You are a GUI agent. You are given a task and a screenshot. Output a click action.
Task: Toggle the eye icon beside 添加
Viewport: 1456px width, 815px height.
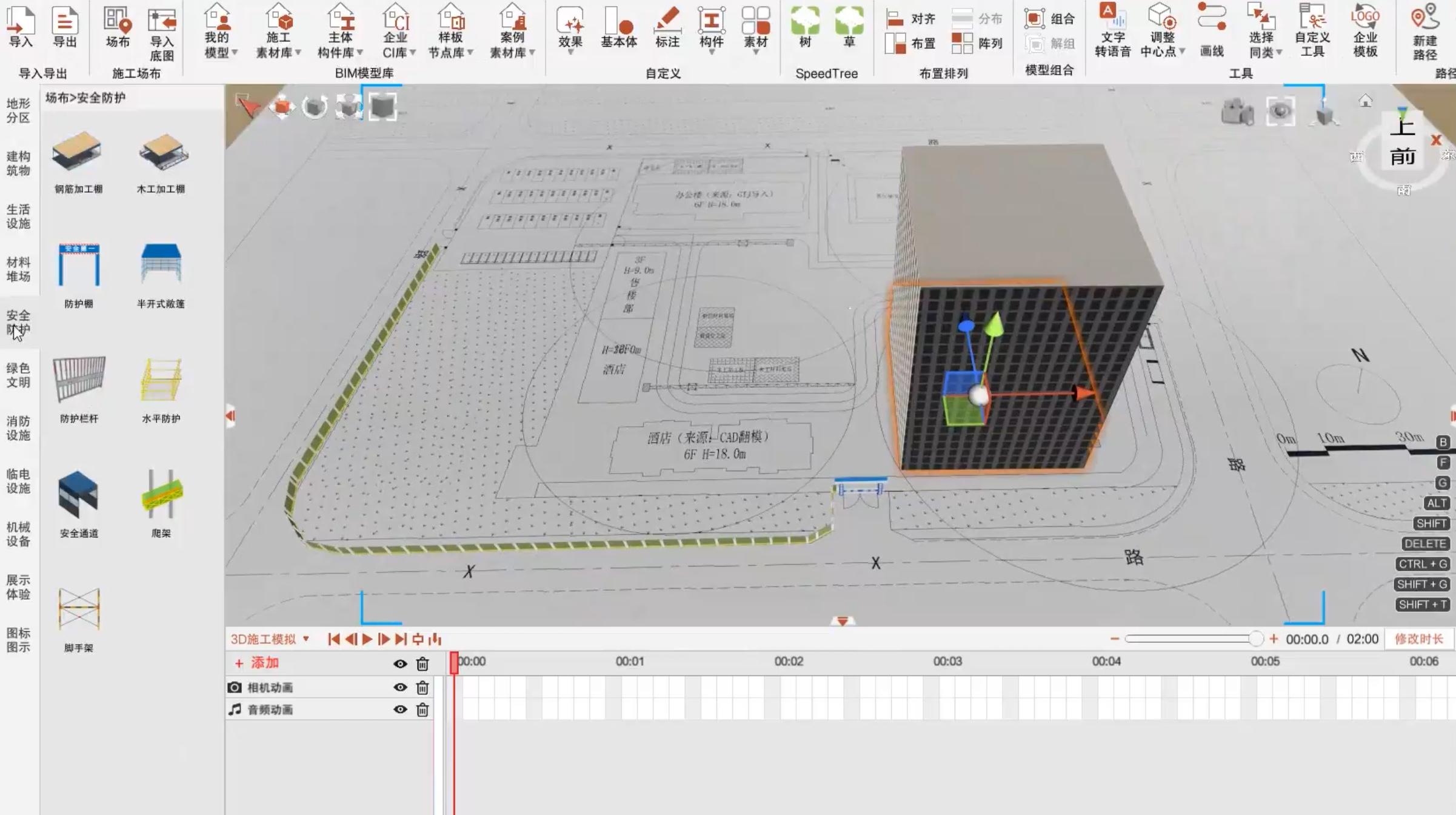[x=399, y=664]
